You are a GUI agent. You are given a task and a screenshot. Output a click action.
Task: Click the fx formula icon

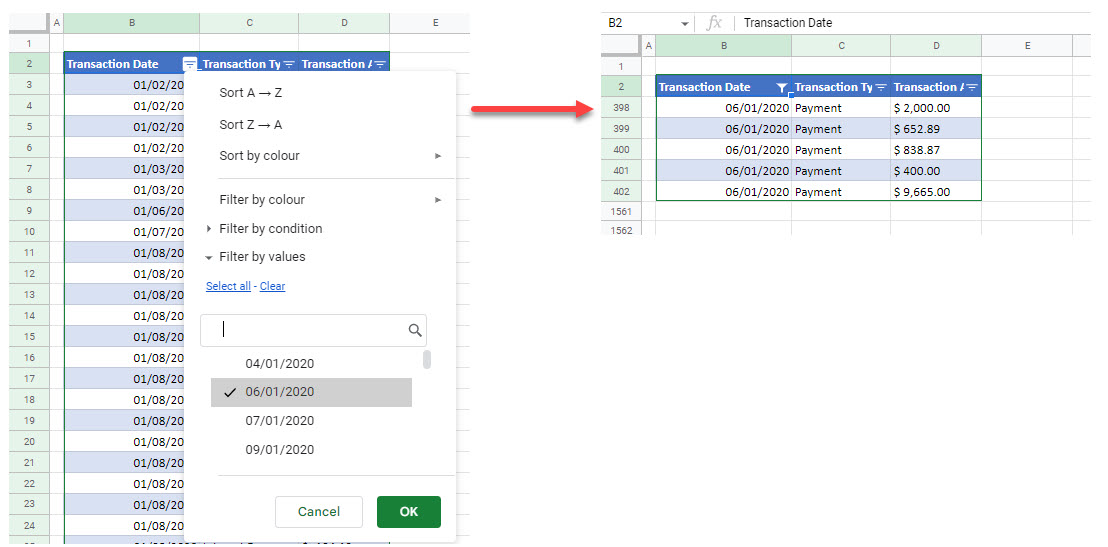point(714,23)
